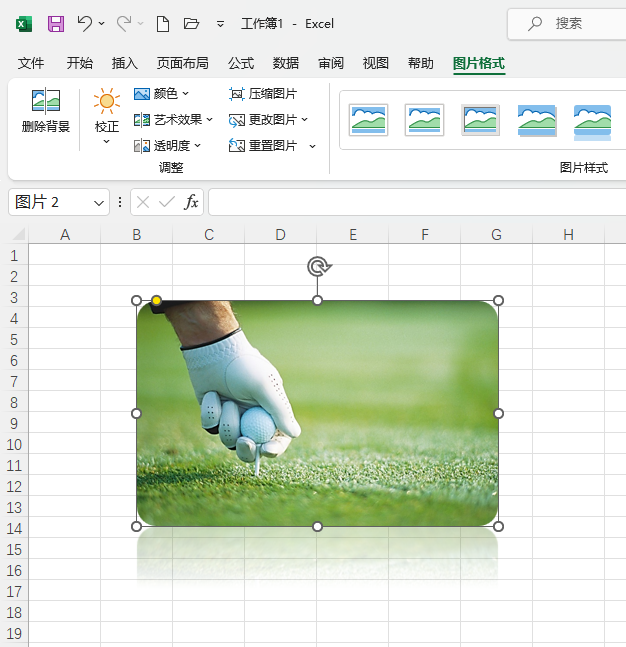Open the 帮助 ribbon tab
Viewport: 626px width, 647px height.
coord(420,63)
